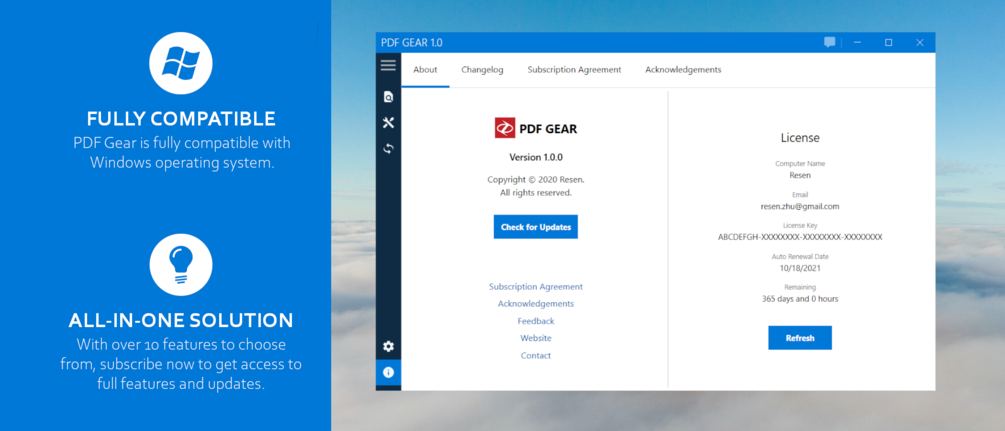
Task: Click the 'License' heading
Action: point(800,138)
